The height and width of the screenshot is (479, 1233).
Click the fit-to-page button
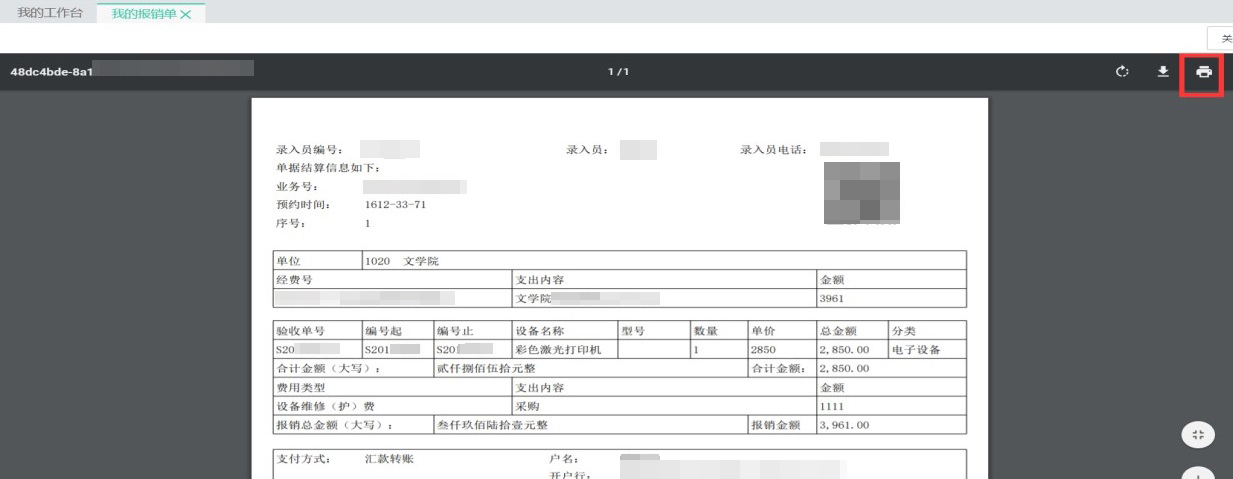1198,434
